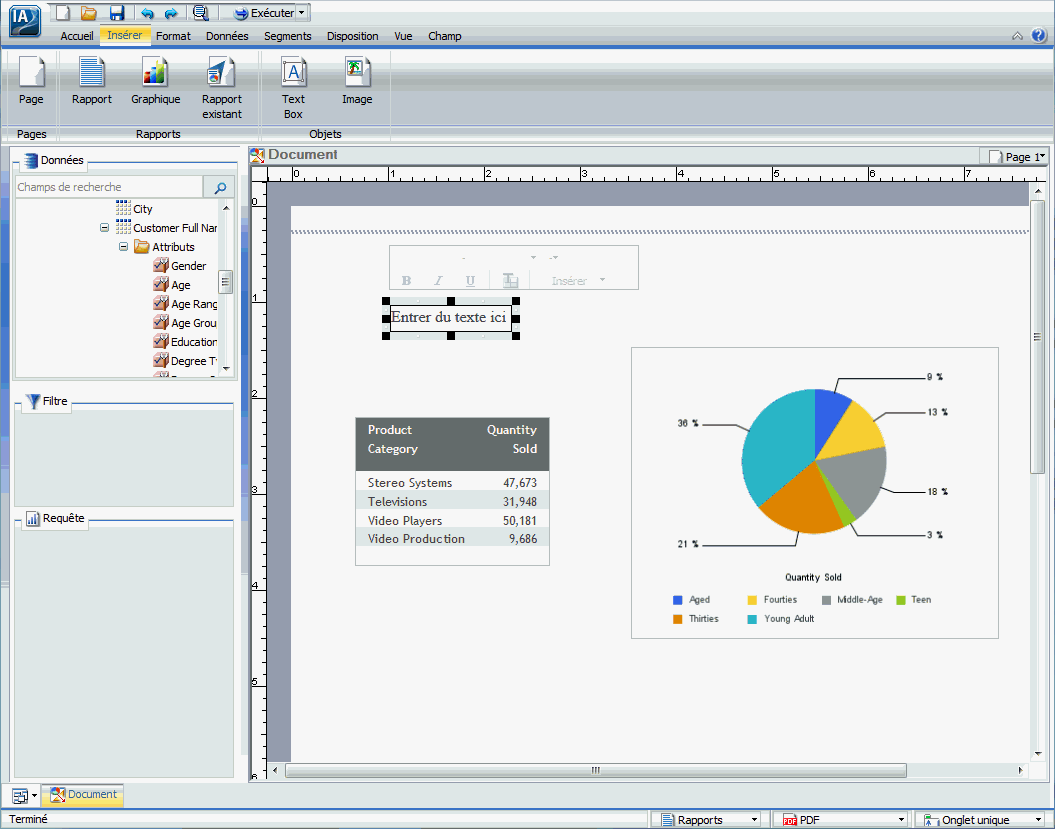1055x829 pixels.
Task: Open the Exécuter dropdown arrow
Action: click(302, 13)
